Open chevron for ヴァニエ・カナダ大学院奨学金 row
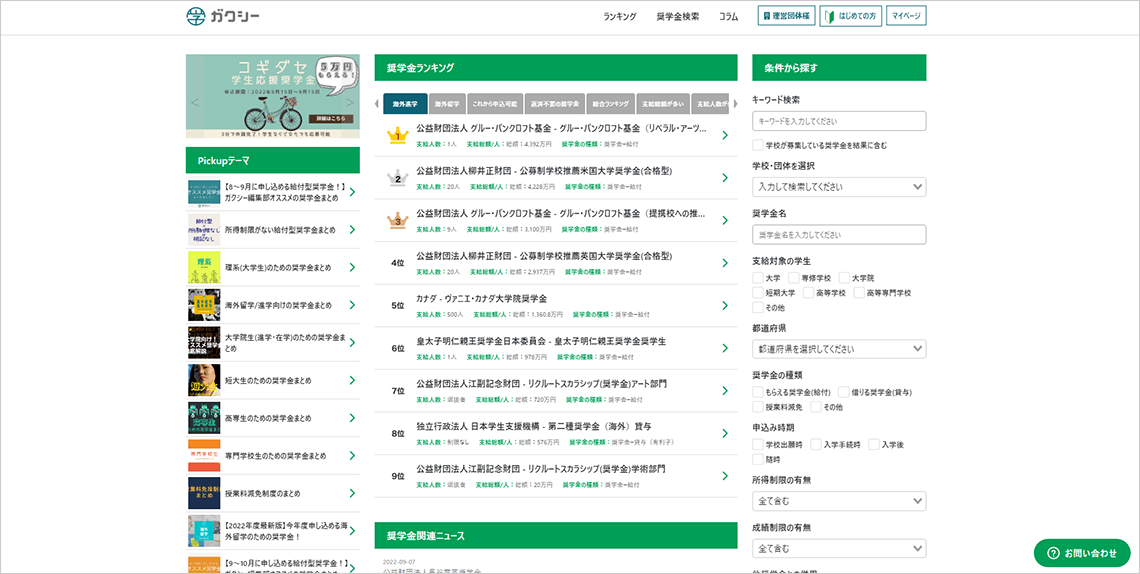 (x=725, y=306)
